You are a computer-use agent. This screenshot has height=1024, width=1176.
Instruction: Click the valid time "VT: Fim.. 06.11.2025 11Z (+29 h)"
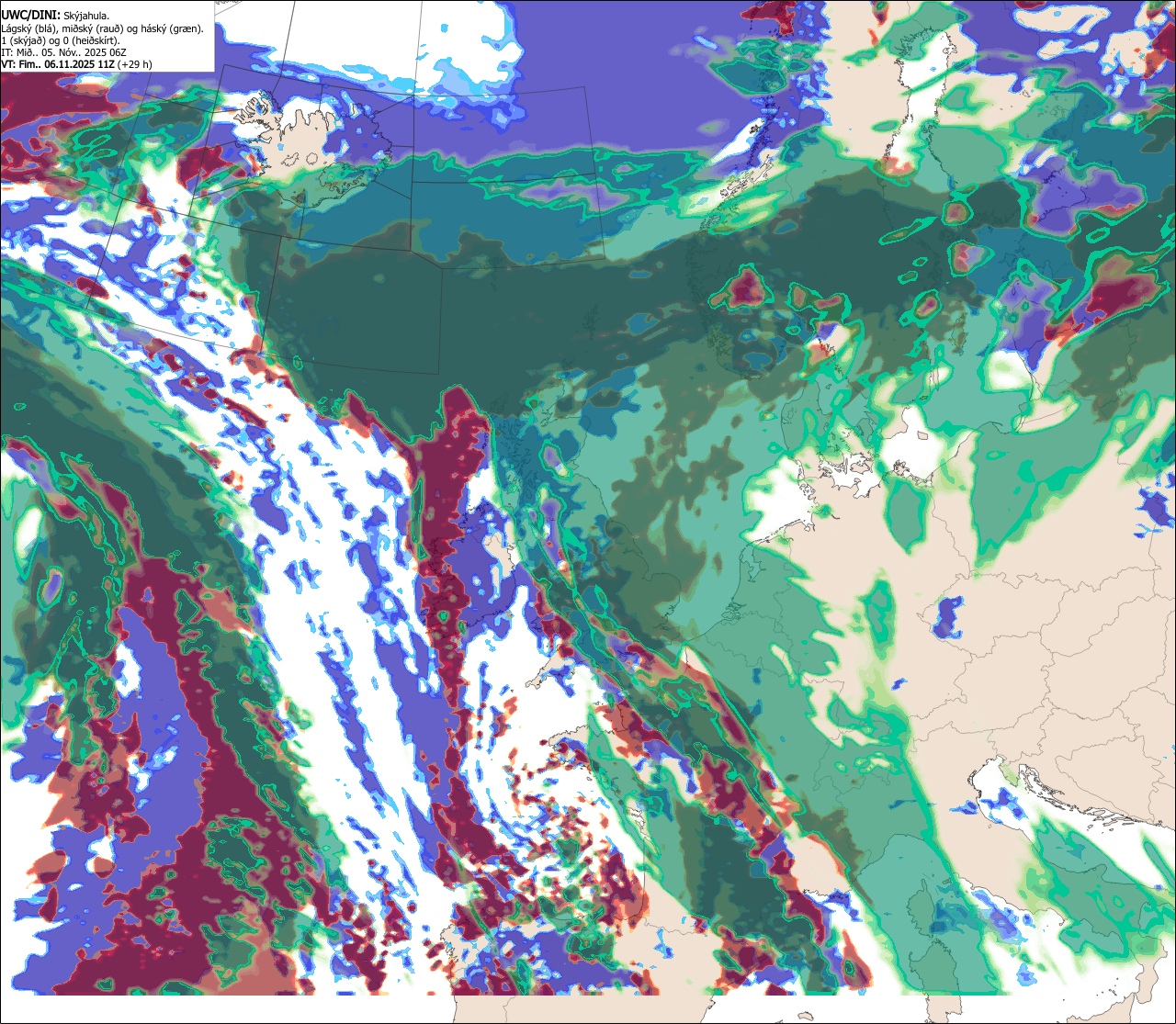(77, 64)
